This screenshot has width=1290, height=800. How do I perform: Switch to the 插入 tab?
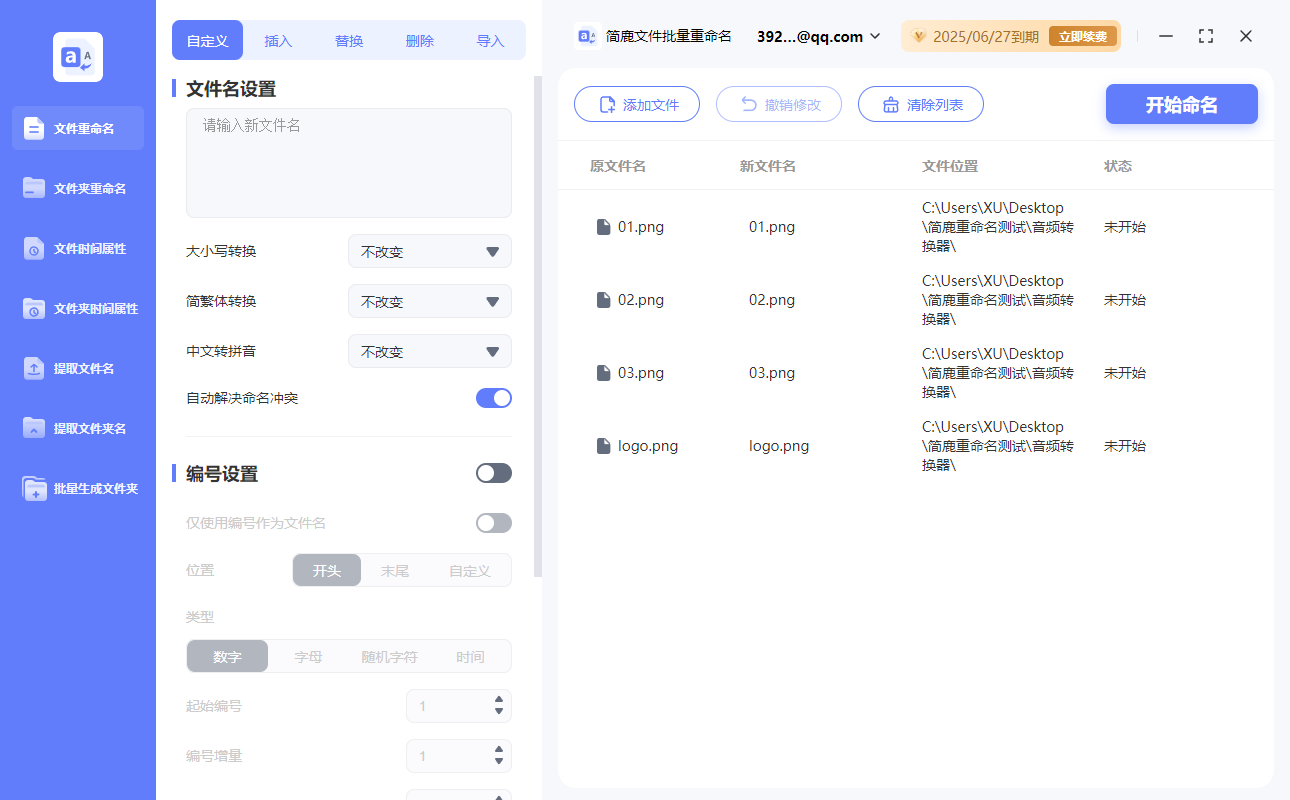[277, 40]
